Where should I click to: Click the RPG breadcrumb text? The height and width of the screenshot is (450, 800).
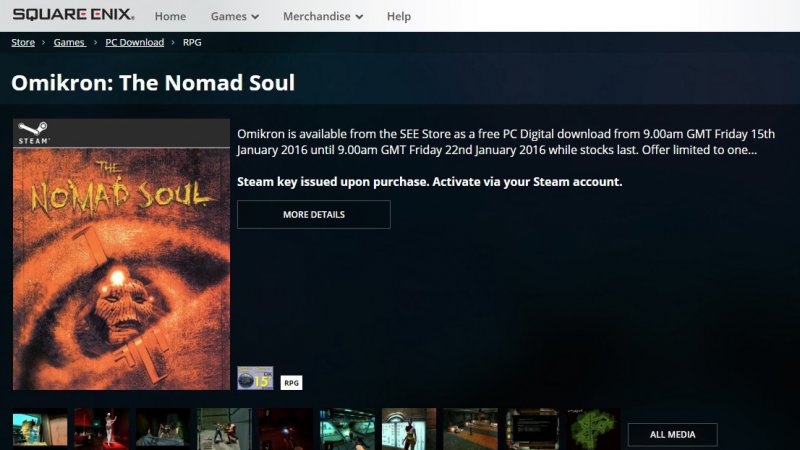[x=192, y=42]
